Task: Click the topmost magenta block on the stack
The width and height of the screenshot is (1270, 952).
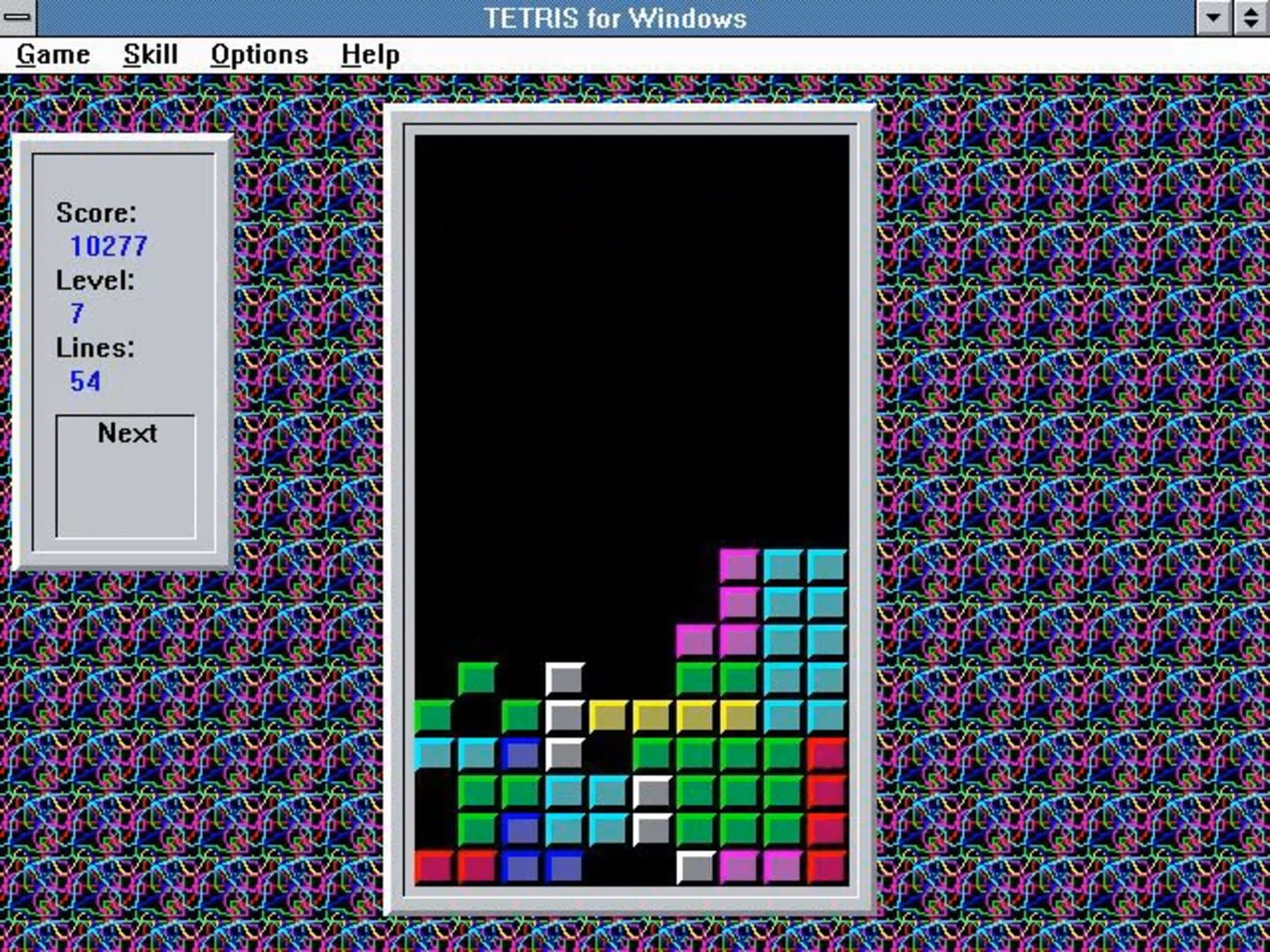Action: [741, 564]
